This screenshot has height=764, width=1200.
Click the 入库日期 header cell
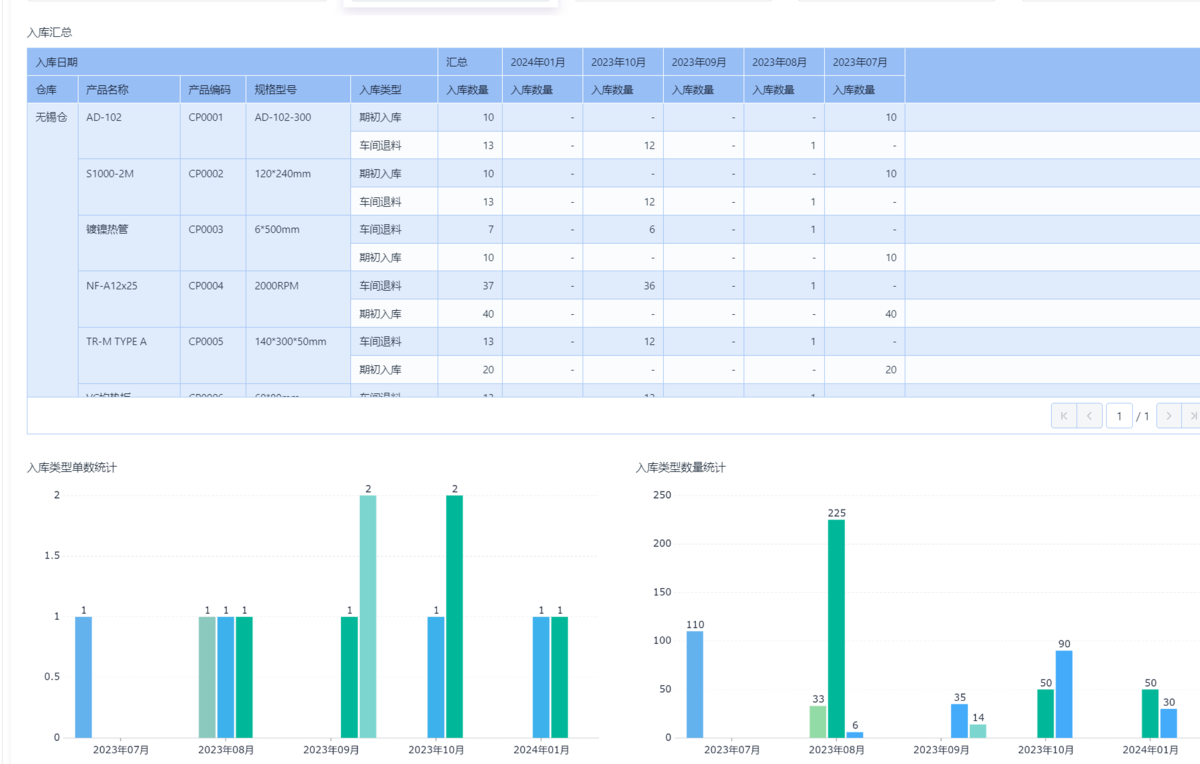click(x=232, y=62)
